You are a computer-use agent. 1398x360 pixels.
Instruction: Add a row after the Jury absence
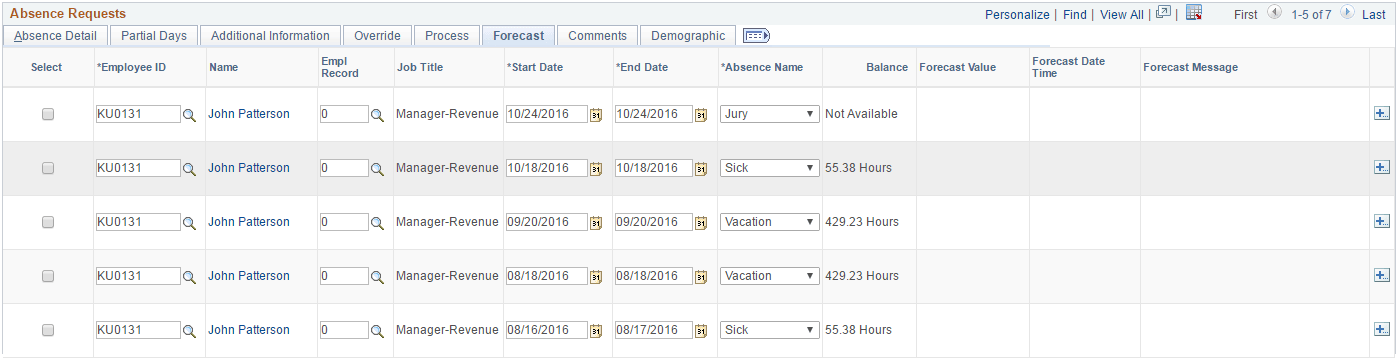click(1382, 114)
